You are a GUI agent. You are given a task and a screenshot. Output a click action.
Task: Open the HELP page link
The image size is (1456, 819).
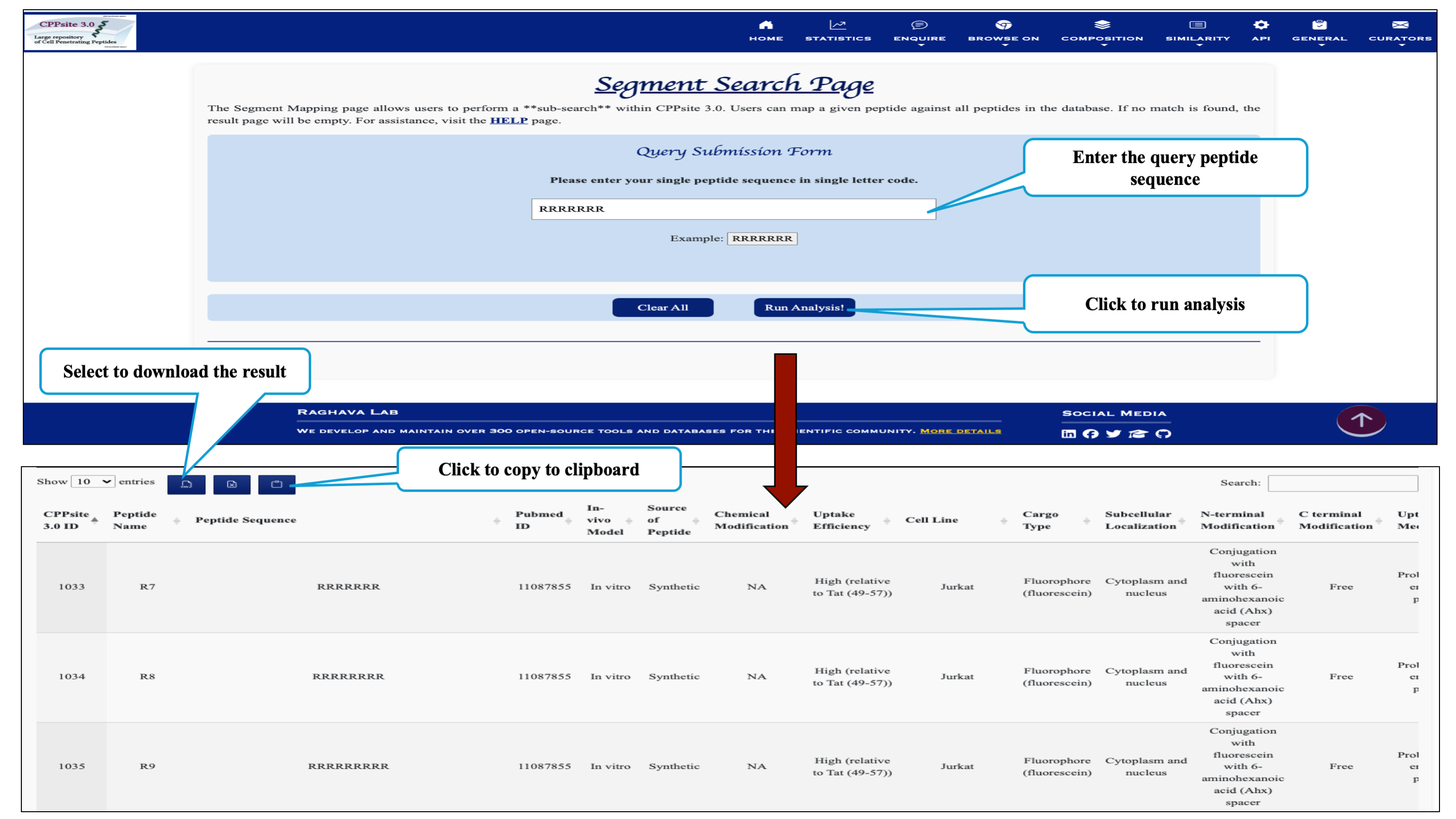click(508, 120)
